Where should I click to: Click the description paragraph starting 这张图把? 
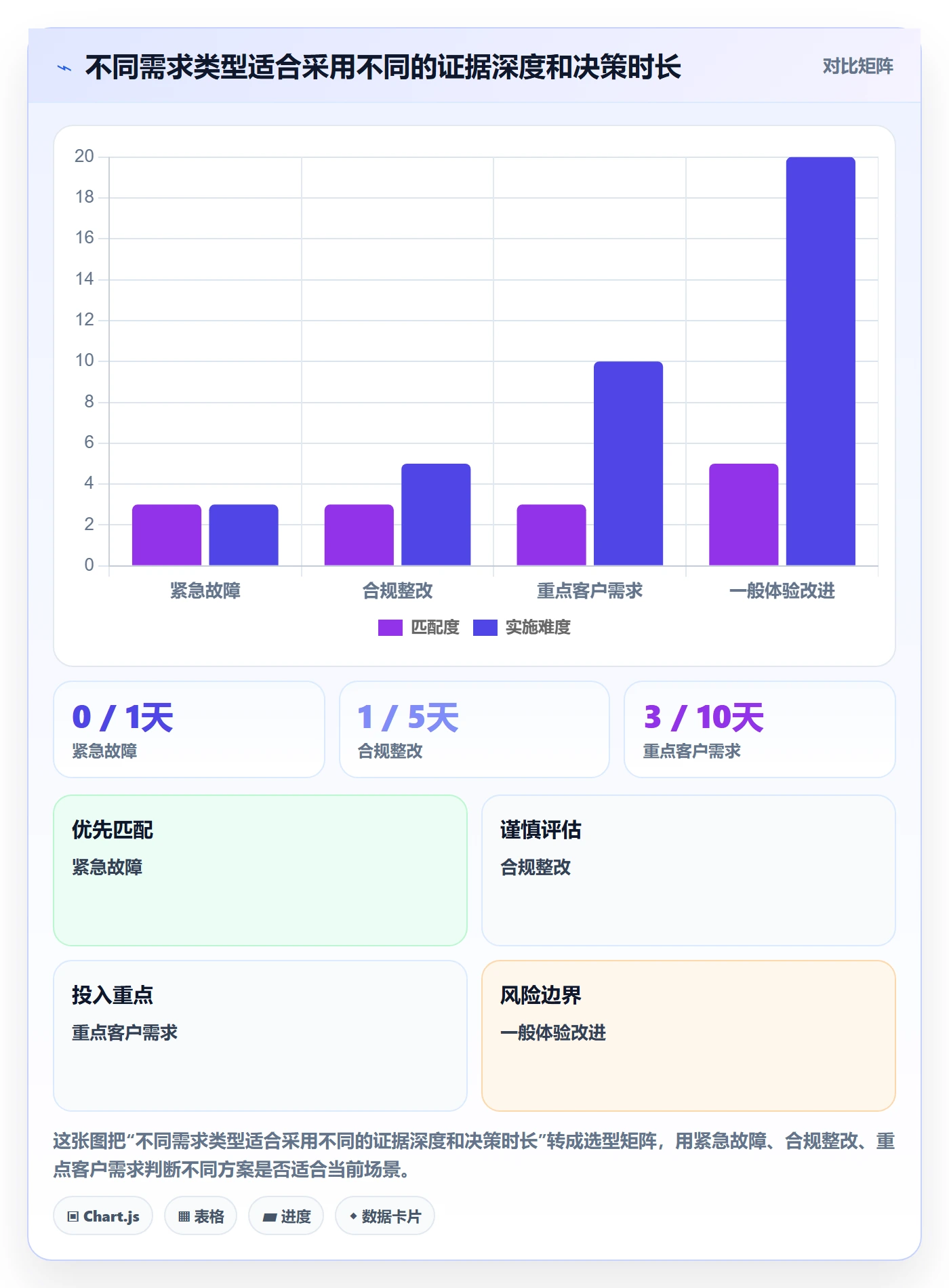point(474,1155)
